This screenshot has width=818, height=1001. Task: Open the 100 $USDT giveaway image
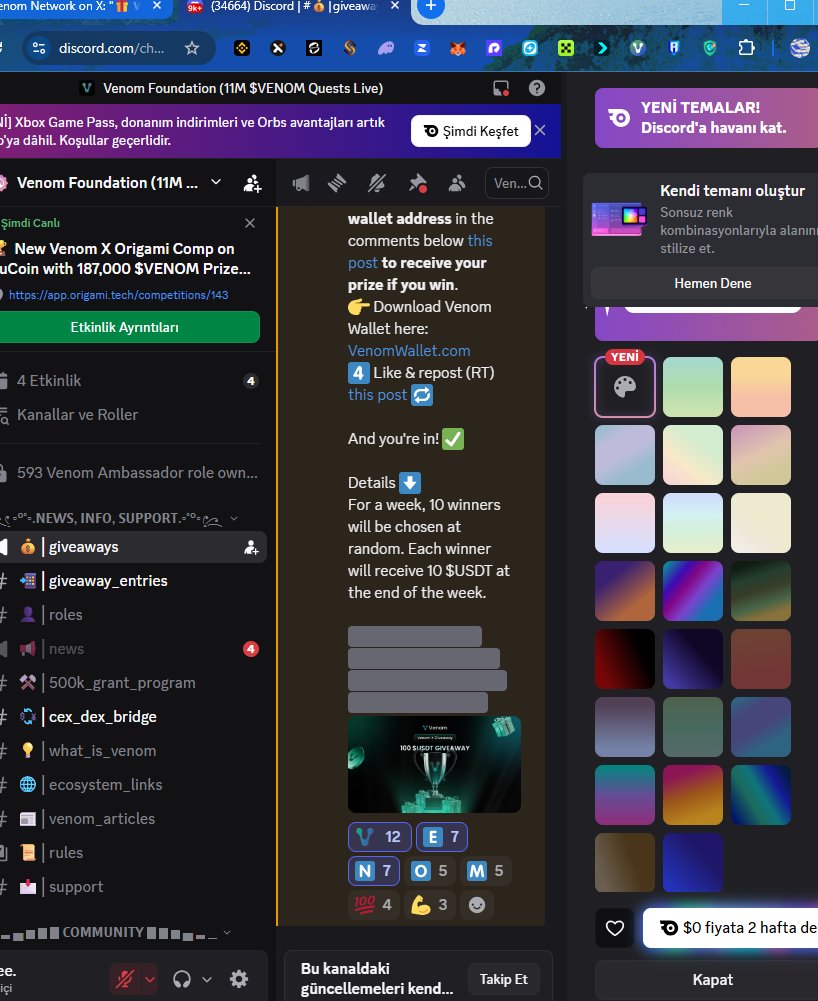click(x=434, y=764)
